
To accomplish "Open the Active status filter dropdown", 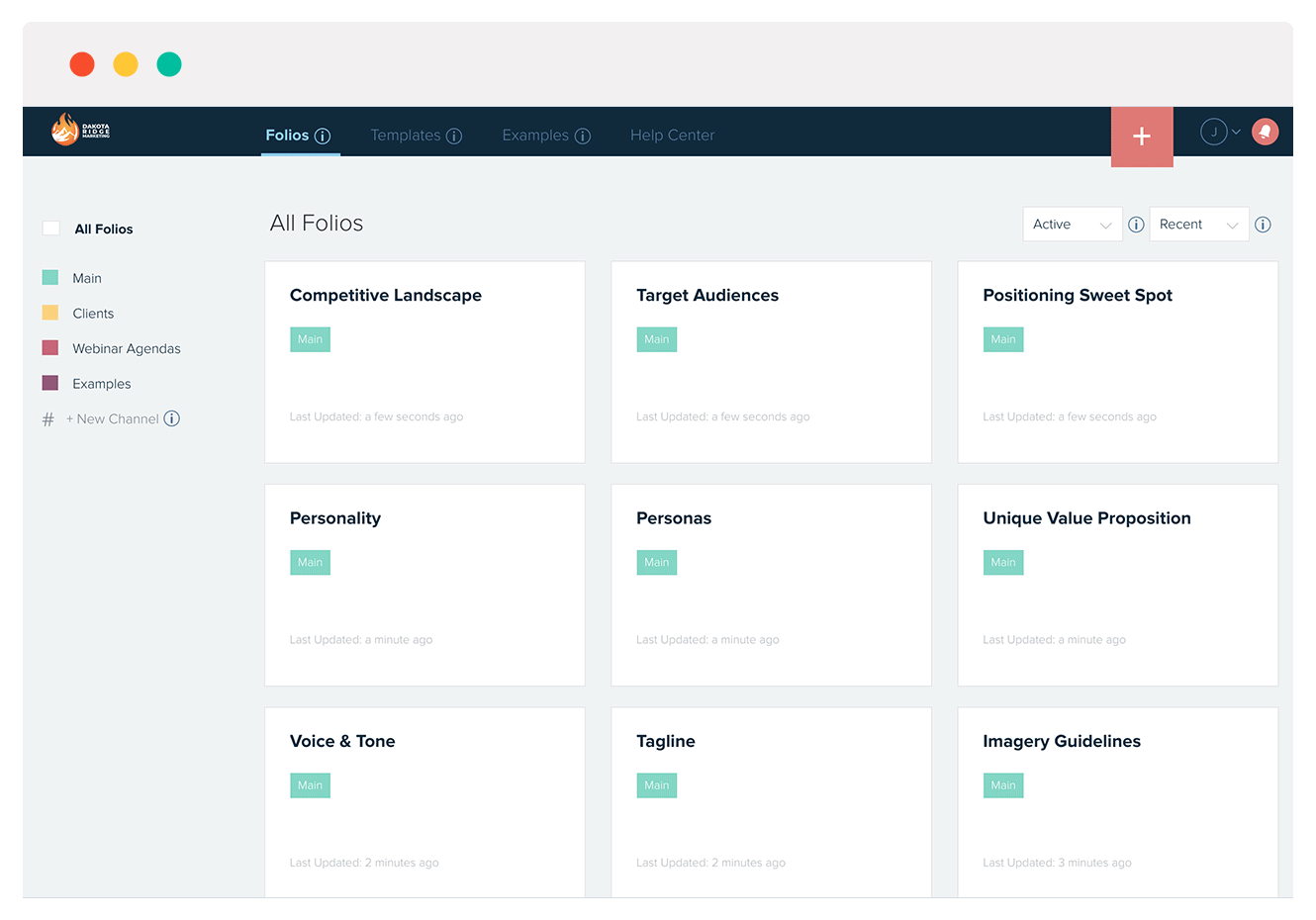I will pyautogui.click(x=1072, y=224).
